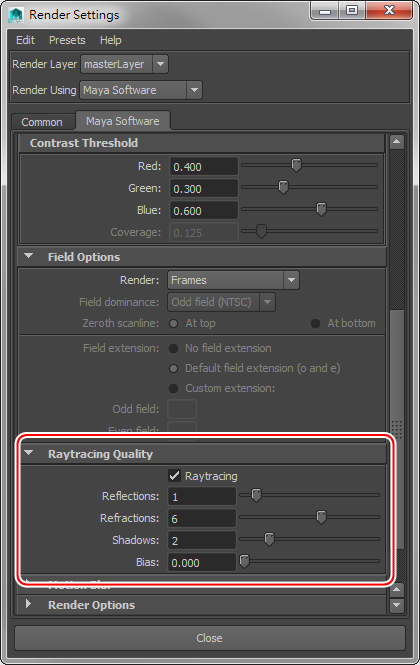Viewport: 420px width, 665px height.
Task: Open the Render Layer masterLayer dropdown
Action: pos(124,64)
